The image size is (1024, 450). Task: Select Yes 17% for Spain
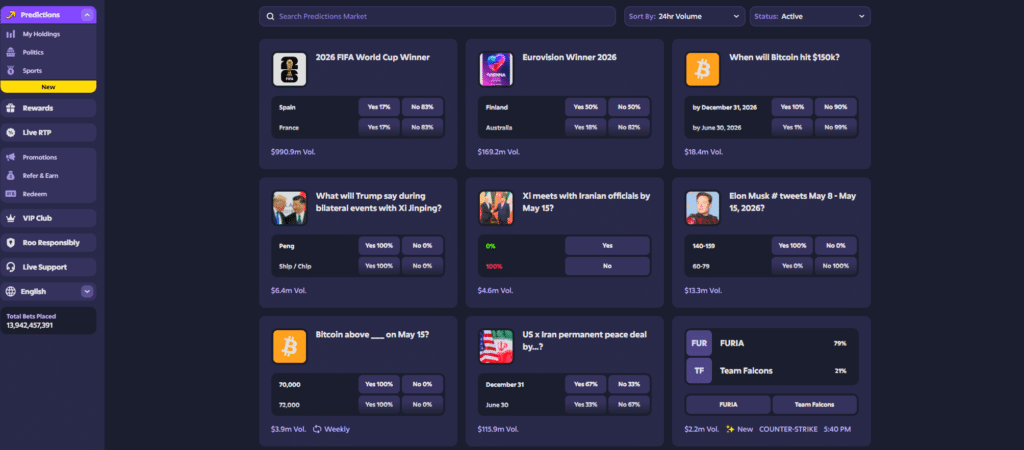coord(379,107)
